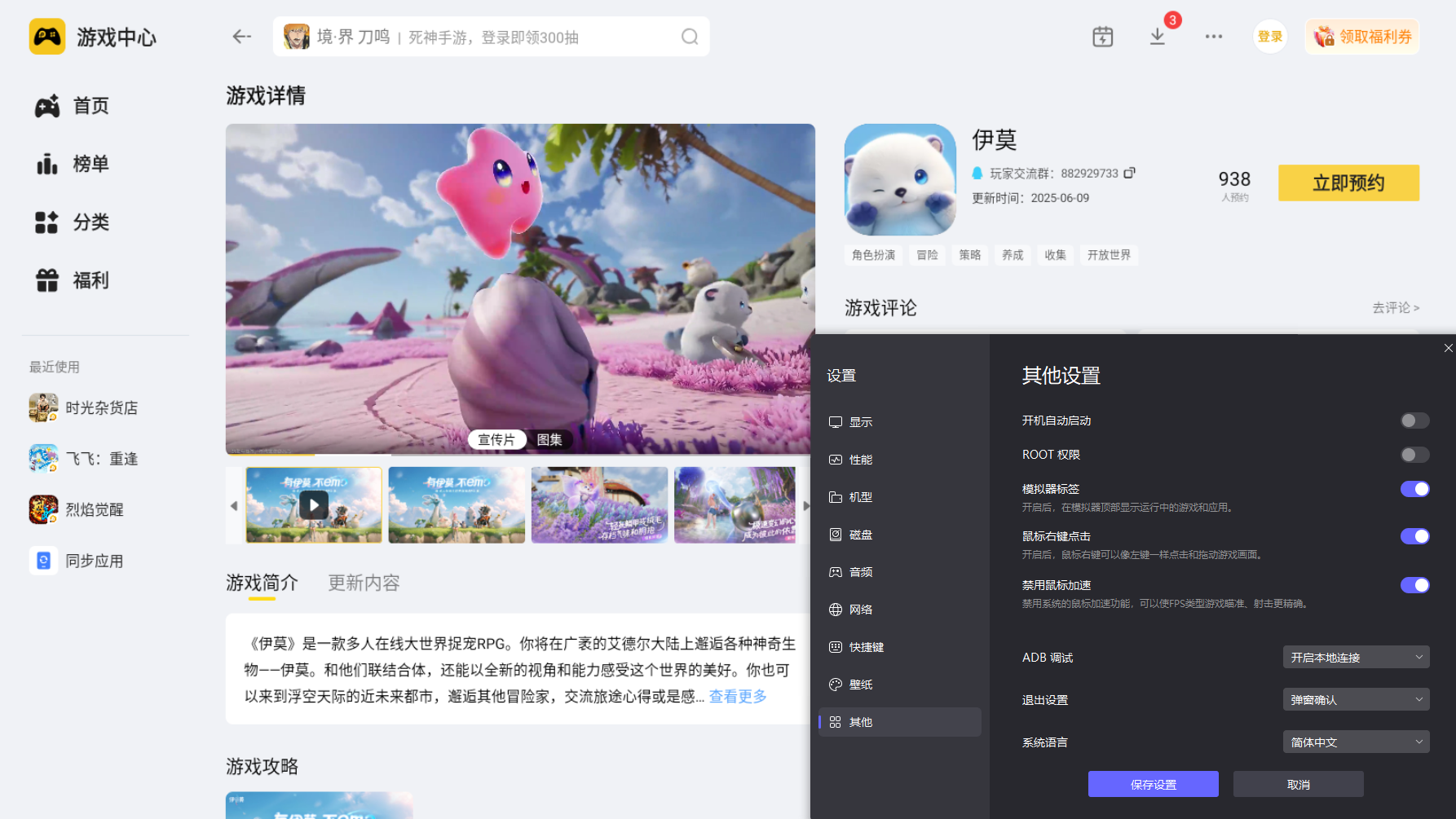Open the 退出设置 dropdown
This screenshot has width=1456, height=819.
pyautogui.click(x=1356, y=698)
